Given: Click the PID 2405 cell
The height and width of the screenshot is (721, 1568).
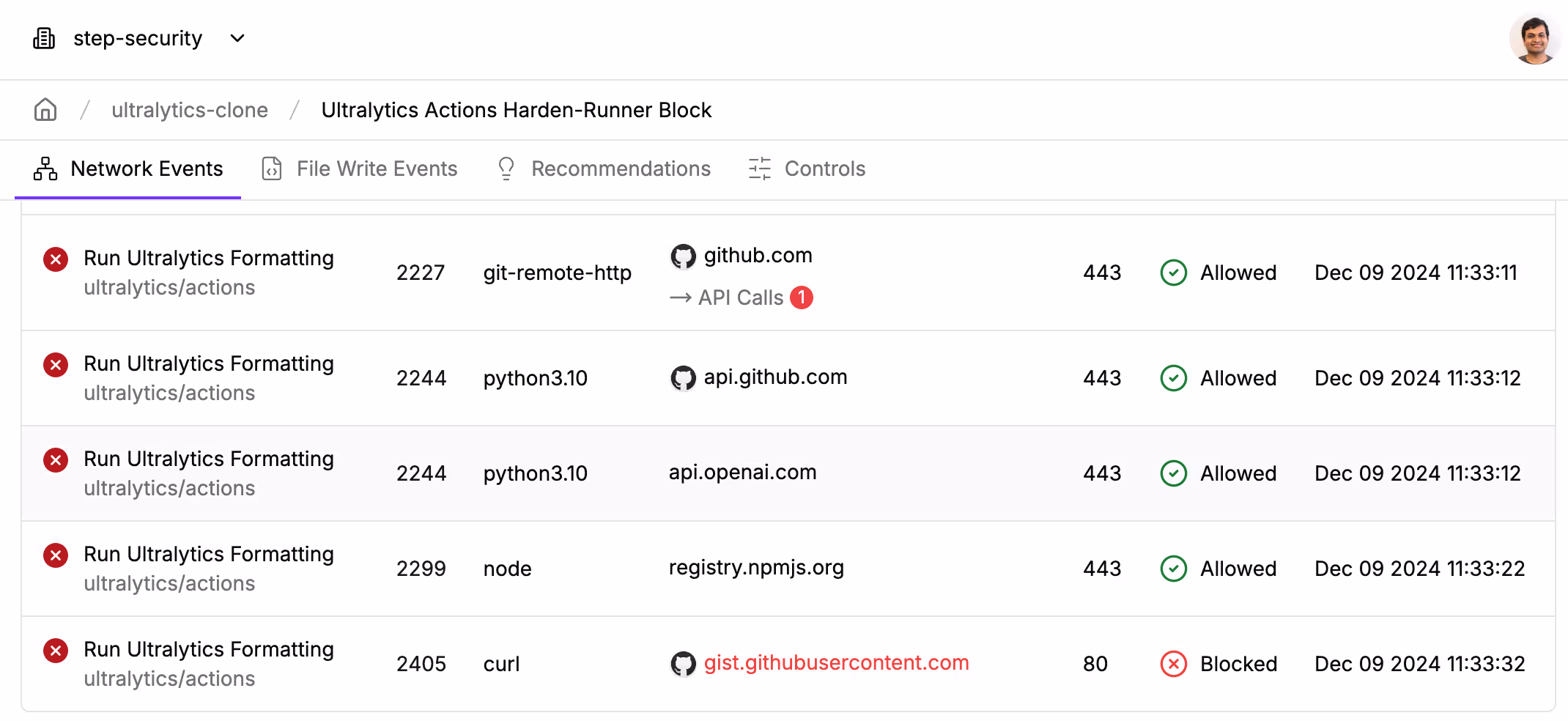Looking at the screenshot, I should pos(421,664).
